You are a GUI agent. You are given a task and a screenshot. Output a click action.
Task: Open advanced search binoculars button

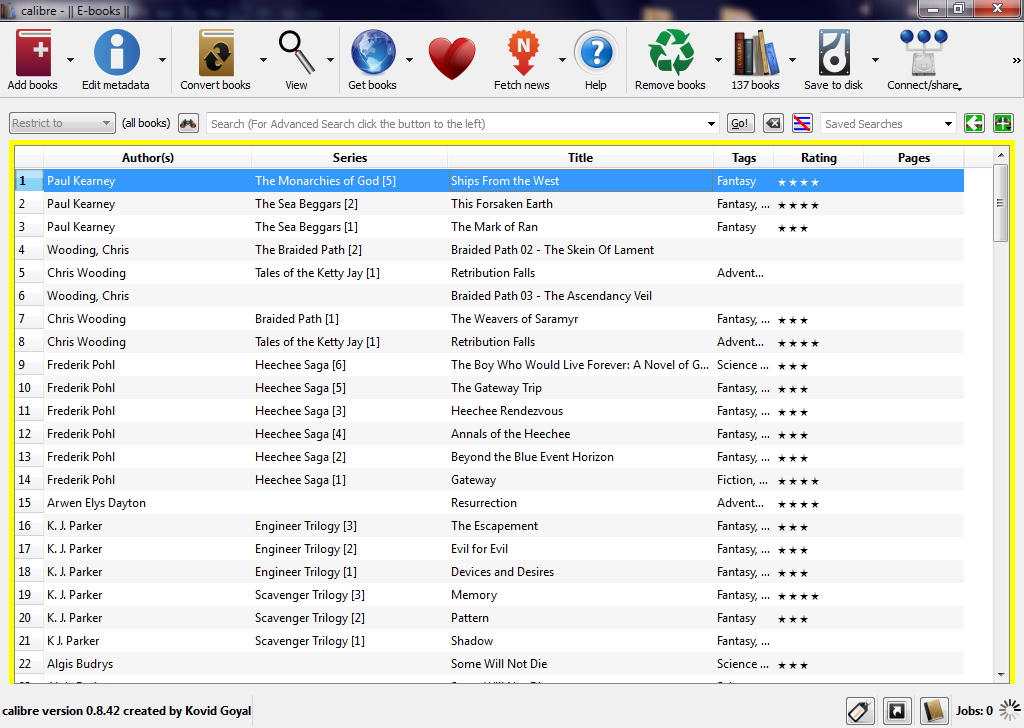pyautogui.click(x=188, y=123)
